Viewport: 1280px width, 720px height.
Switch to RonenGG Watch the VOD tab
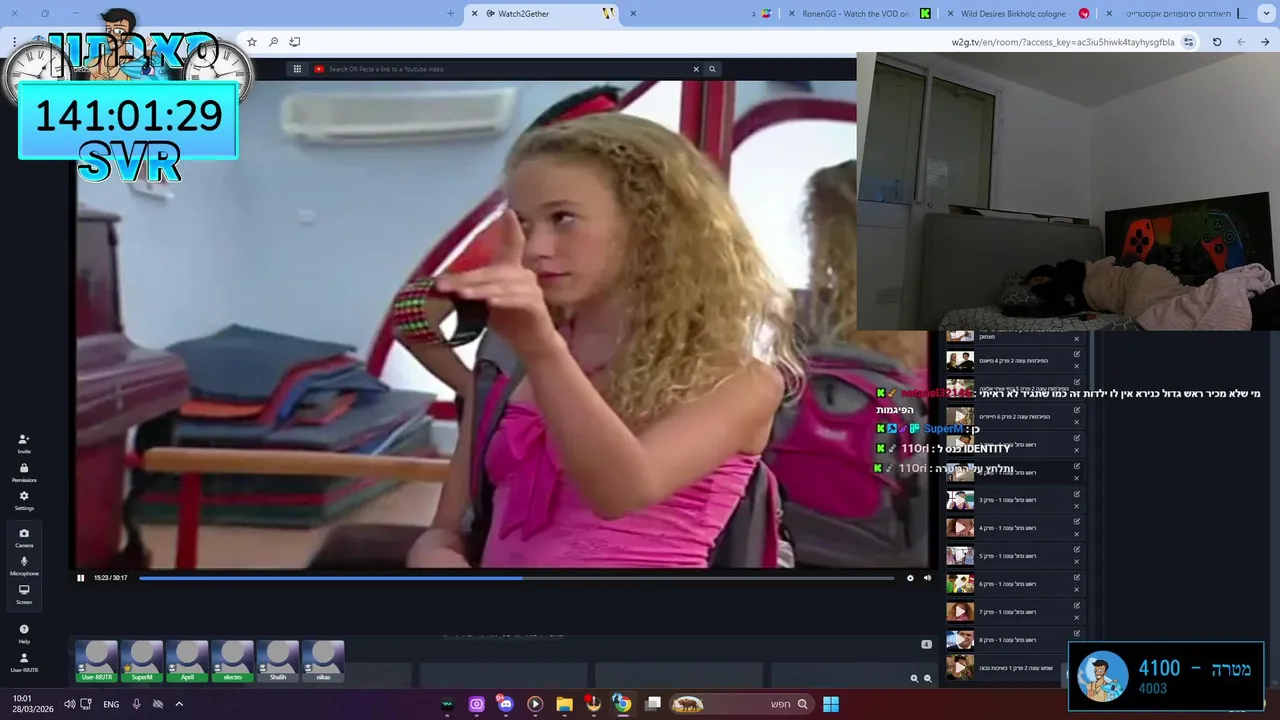point(858,13)
